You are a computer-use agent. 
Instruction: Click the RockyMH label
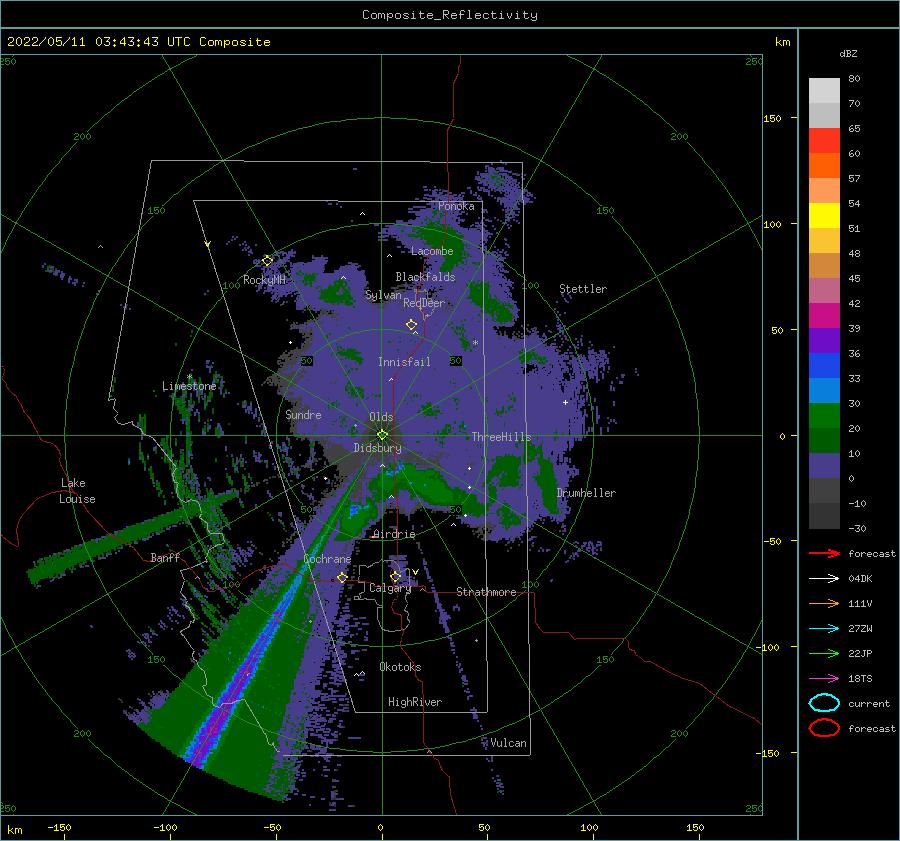(x=264, y=280)
